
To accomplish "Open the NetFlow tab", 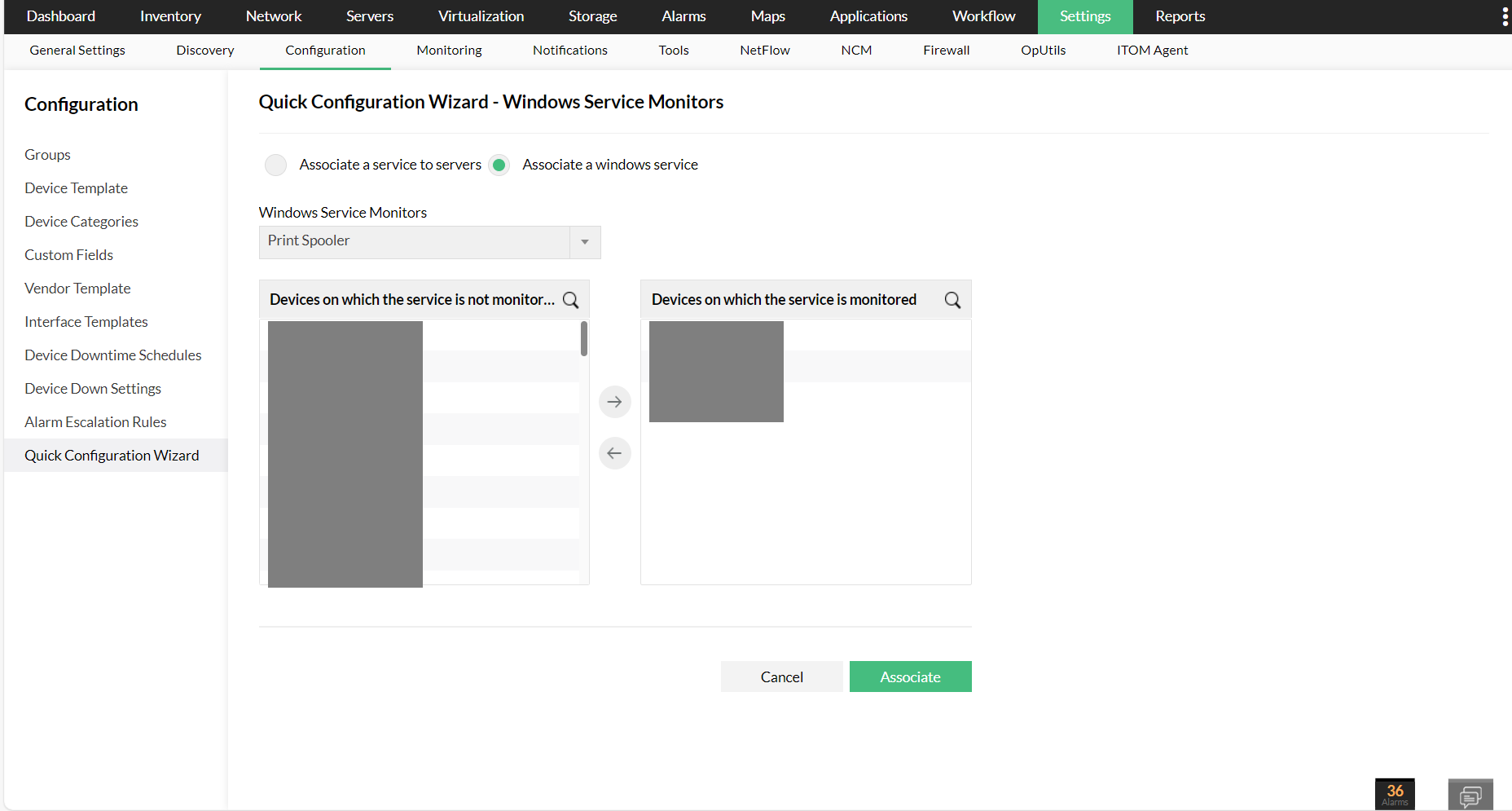I will pos(765,51).
